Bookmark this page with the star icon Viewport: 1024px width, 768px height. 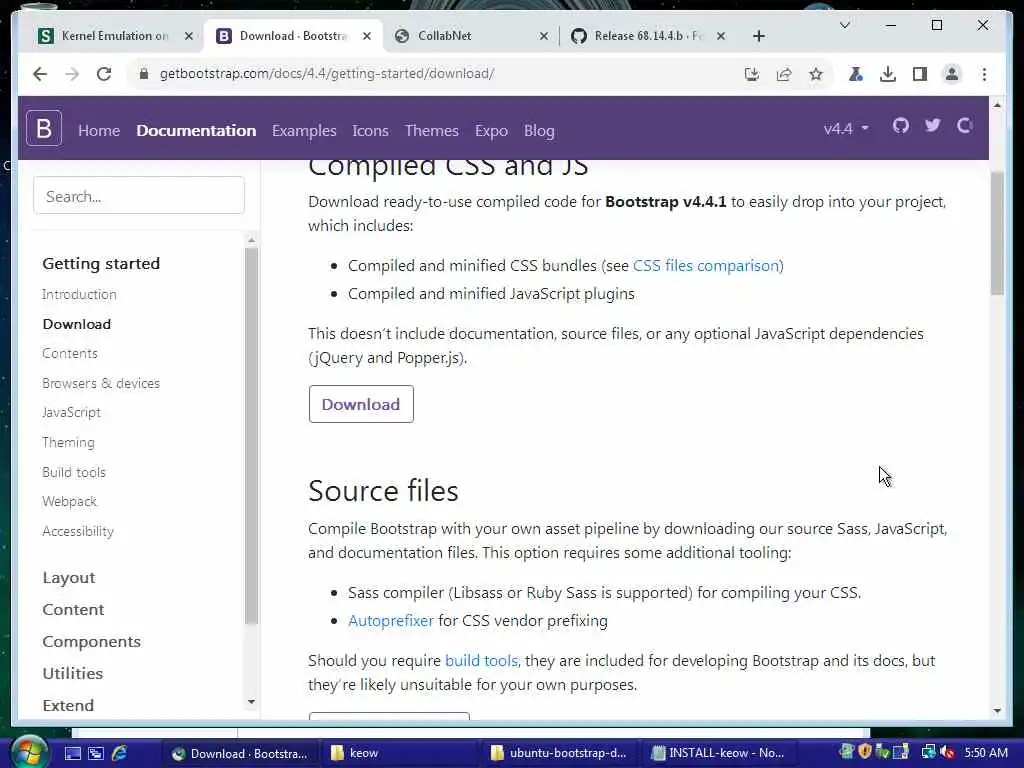click(816, 74)
